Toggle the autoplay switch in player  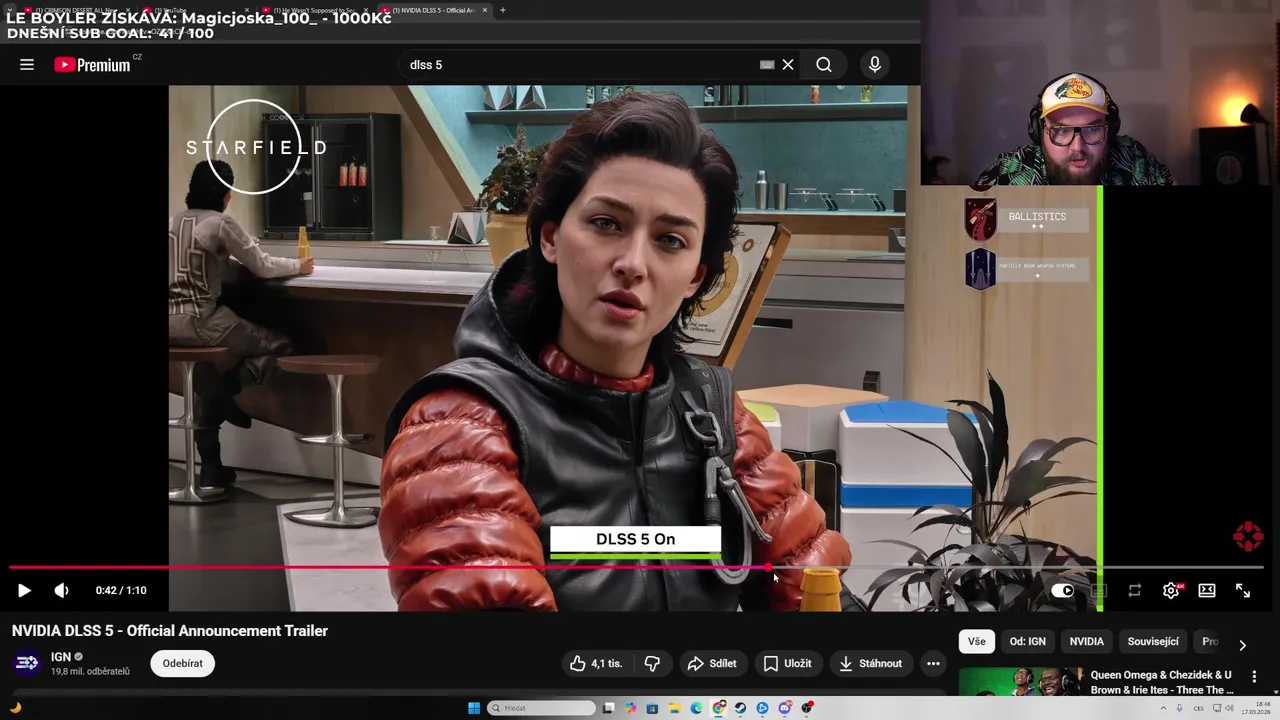pyautogui.click(x=1062, y=590)
